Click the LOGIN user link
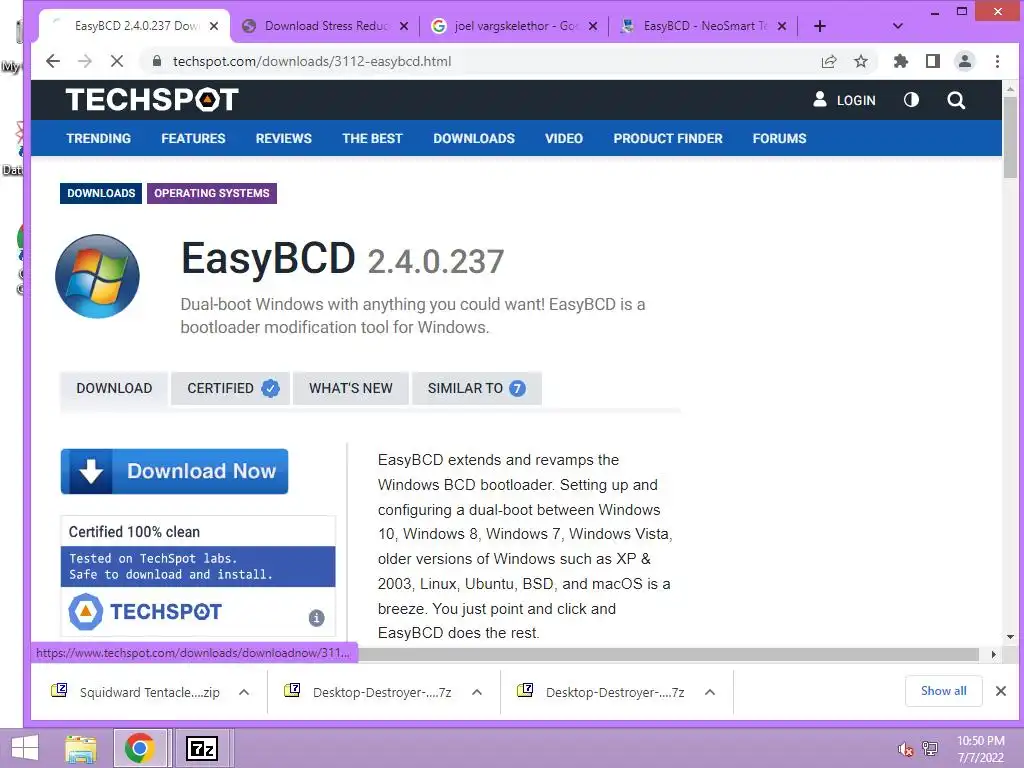1024x768 pixels. click(844, 100)
